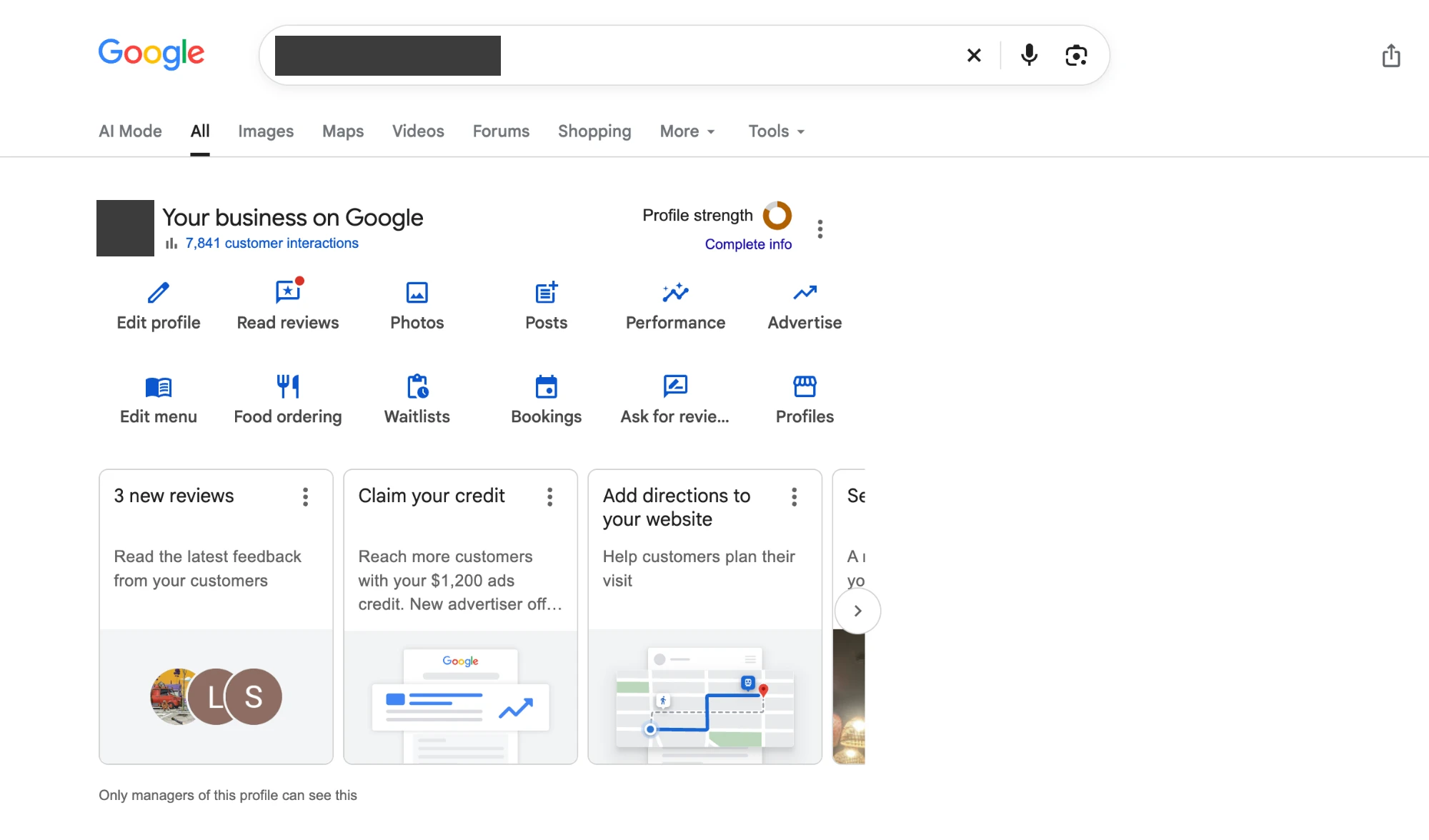This screenshot has width=1429, height=840.
Task: Switch to Shopping tab
Action: 594,131
